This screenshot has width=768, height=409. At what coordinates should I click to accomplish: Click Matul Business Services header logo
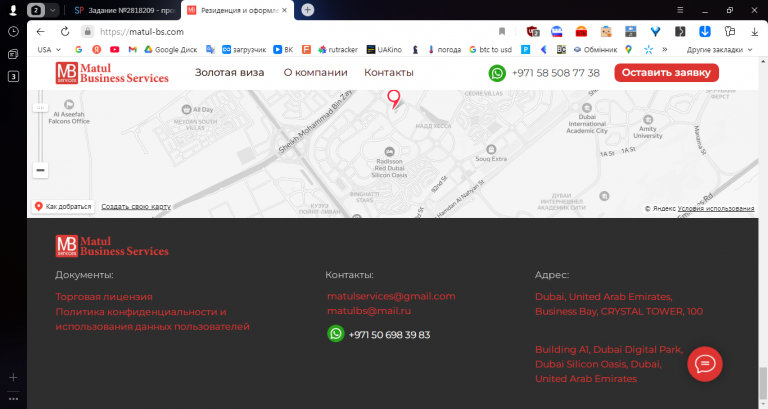112,73
